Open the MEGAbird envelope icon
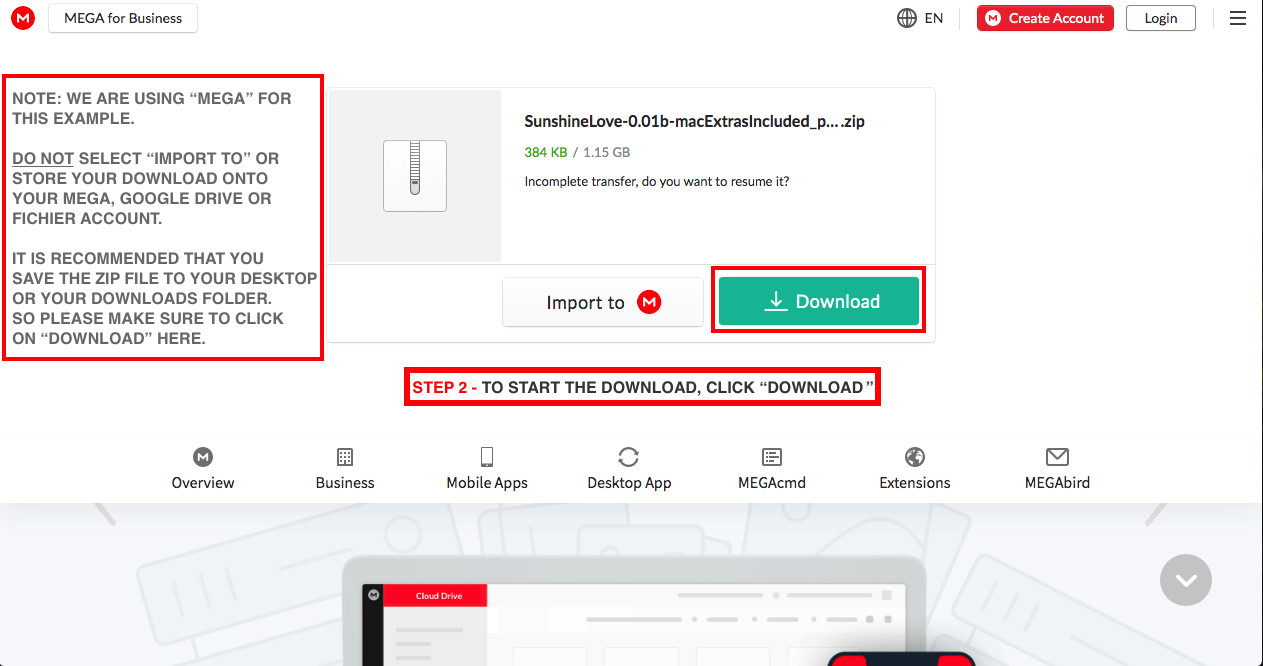 tap(1057, 457)
